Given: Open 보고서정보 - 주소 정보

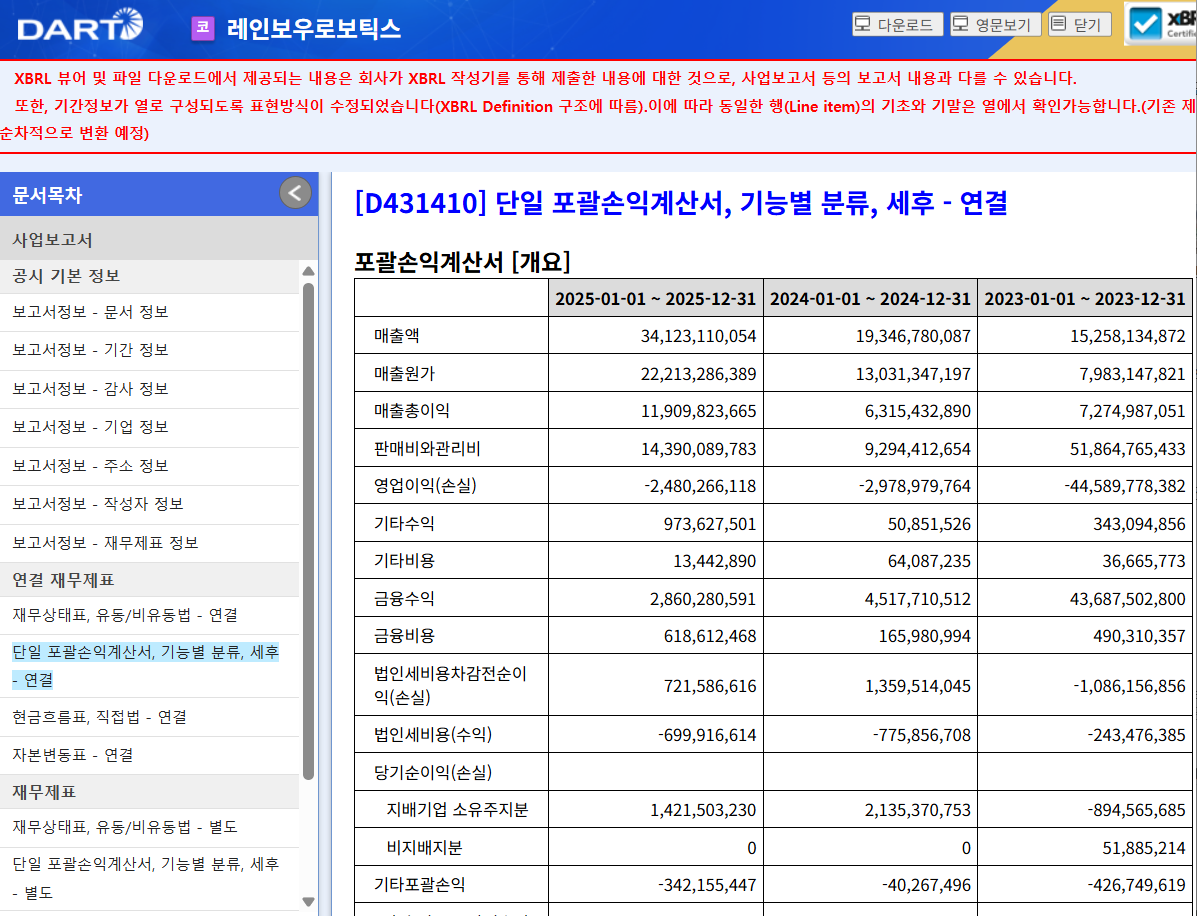Looking at the screenshot, I should click(90, 466).
